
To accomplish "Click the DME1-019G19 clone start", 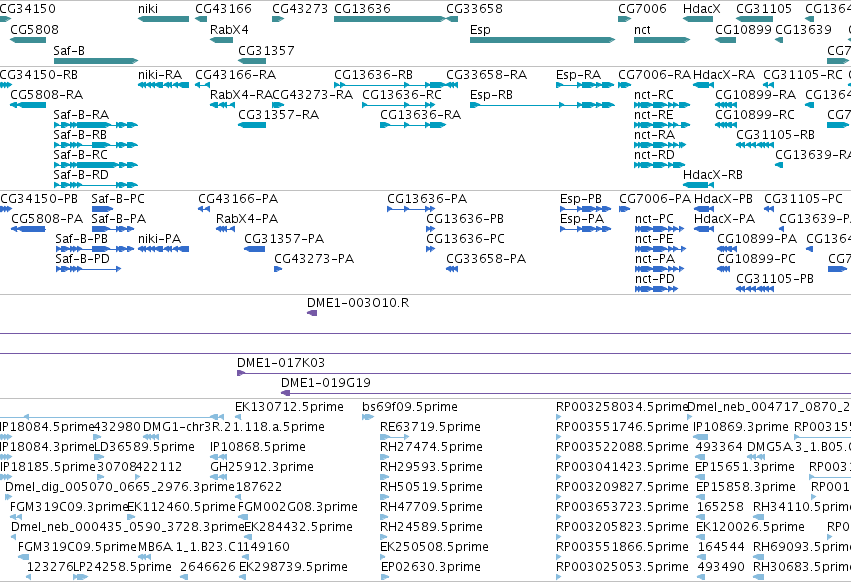I will coord(285,393).
